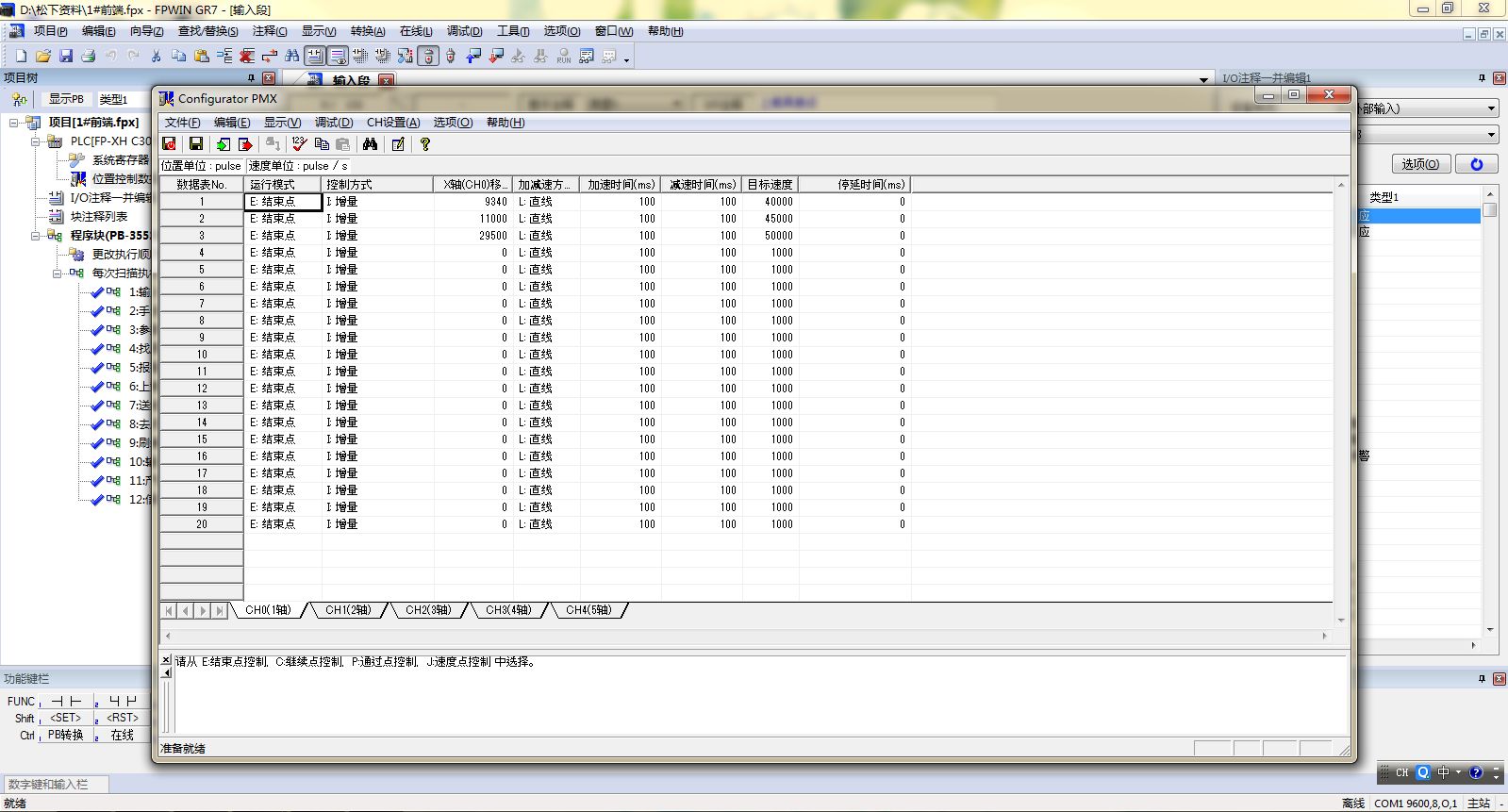1508x812 pixels.
Task: Select the cell with value 29500
Action: pyautogui.click(x=473, y=236)
